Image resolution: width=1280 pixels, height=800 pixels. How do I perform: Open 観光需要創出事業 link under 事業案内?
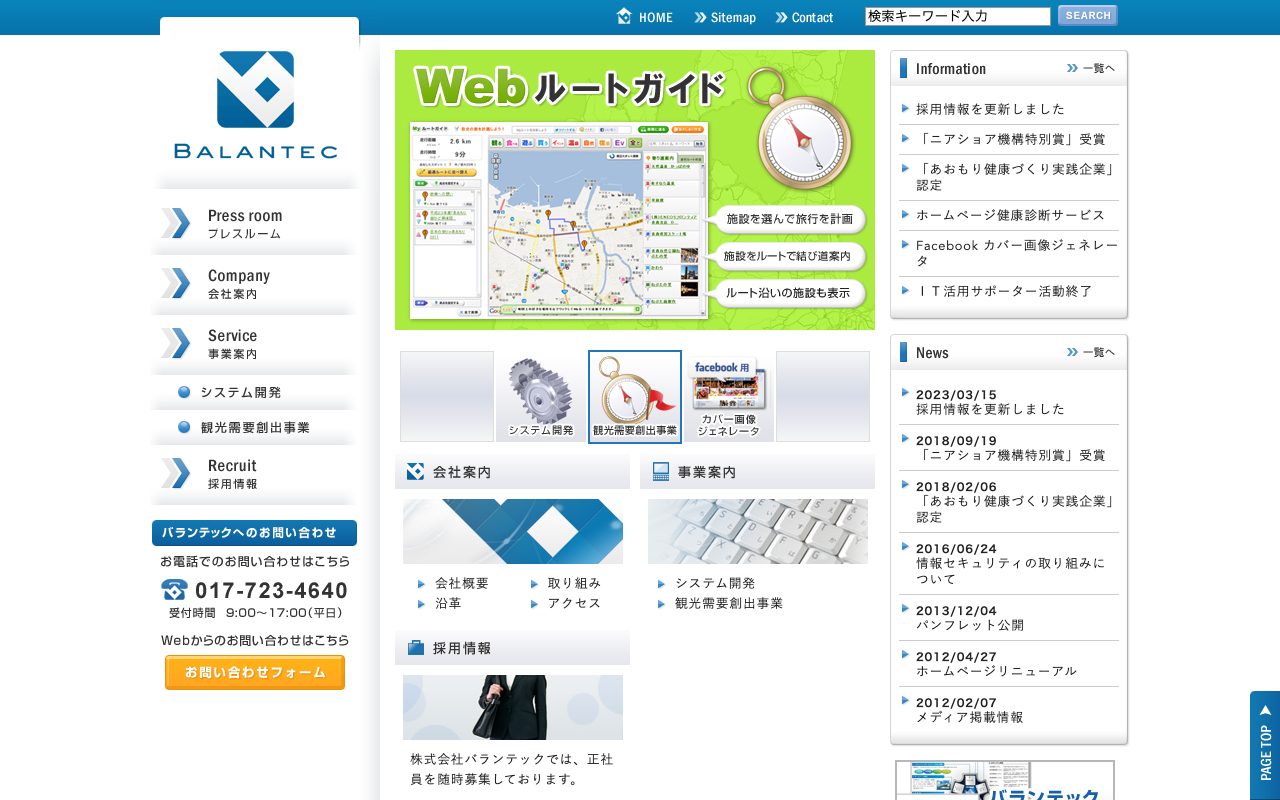tap(729, 604)
